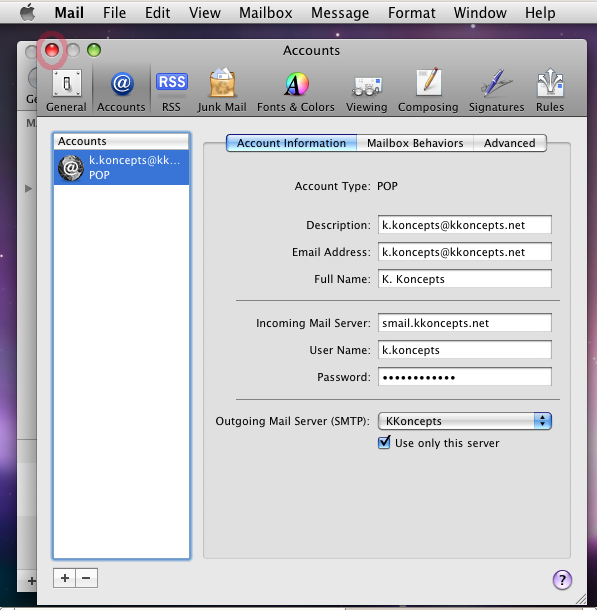Click the User Name text field

pyautogui.click(x=465, y=350)
